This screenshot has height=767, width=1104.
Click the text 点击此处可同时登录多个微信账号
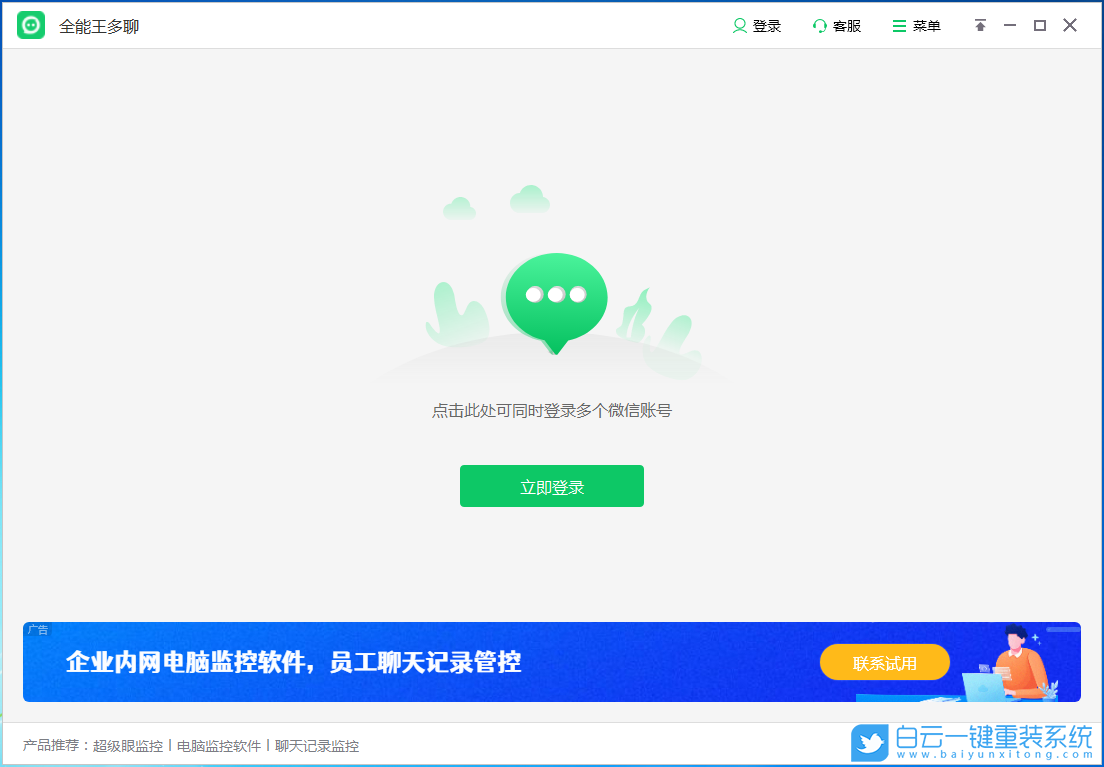point(551,412)
